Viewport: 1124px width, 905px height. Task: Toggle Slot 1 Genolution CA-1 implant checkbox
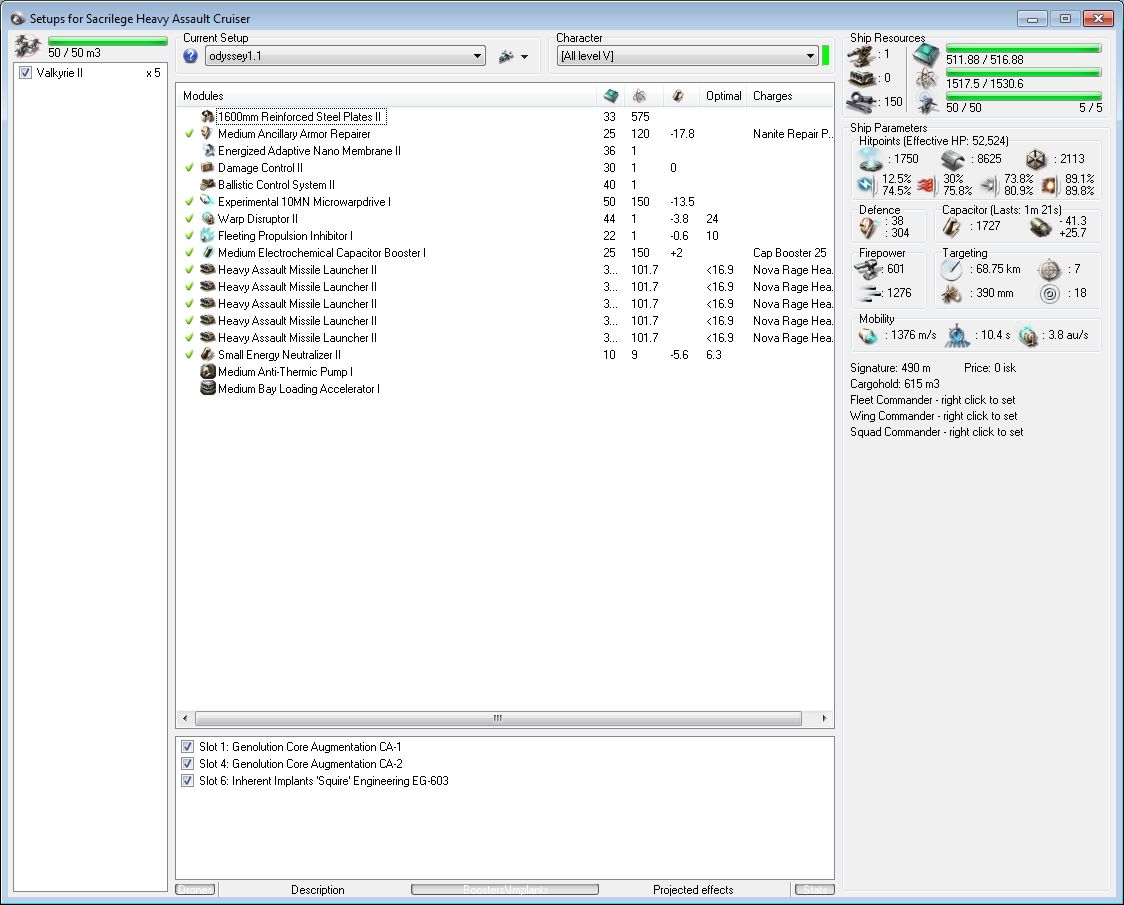click(x=187, y=747)
